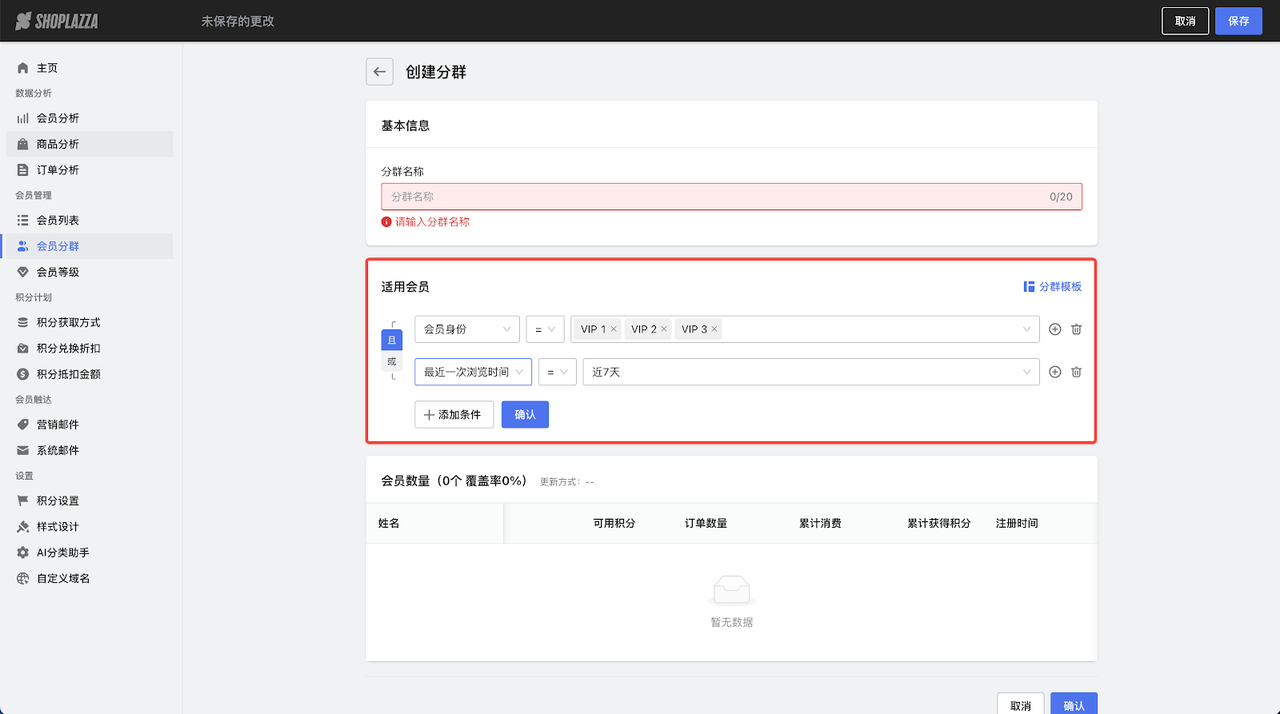Open 会员列表 in sidebar
The width and height of the screenshot is (1280, 714).
coord(58,220)
